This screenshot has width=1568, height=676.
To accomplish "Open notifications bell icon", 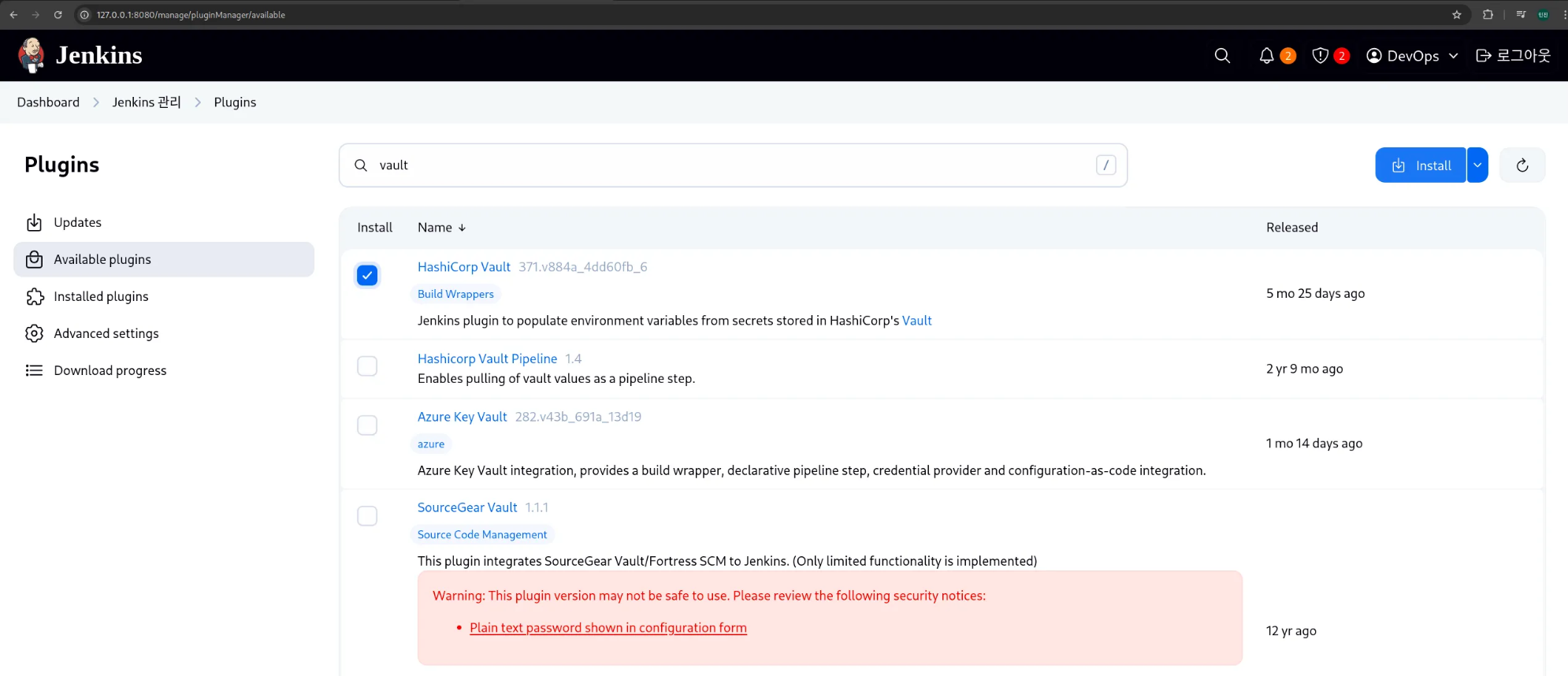I will (1266, 55).
